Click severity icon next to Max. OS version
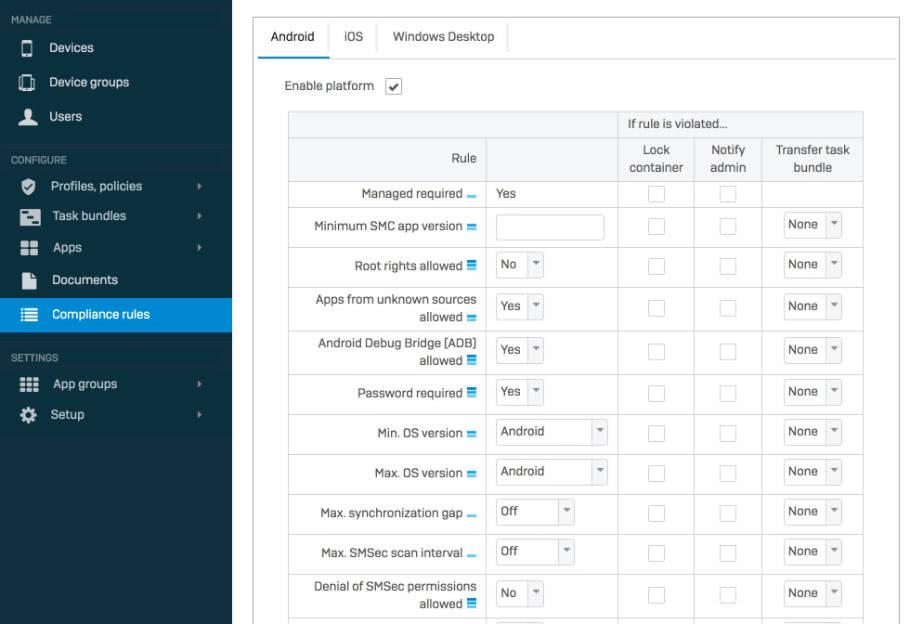The height and width of the screenshot is (624, 916). pos(471,474)
